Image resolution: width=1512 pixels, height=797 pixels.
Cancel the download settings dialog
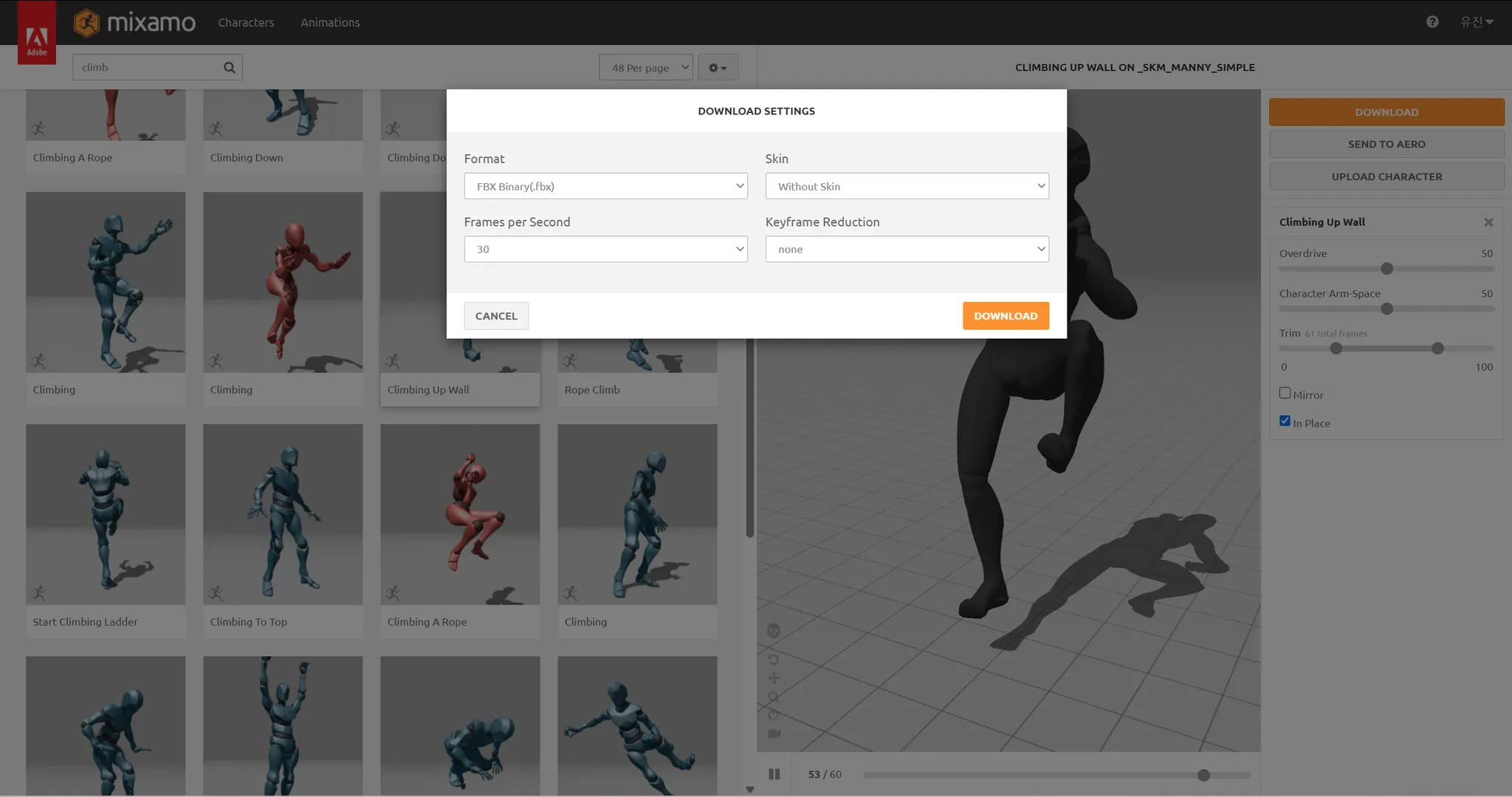tap(496, 316)
